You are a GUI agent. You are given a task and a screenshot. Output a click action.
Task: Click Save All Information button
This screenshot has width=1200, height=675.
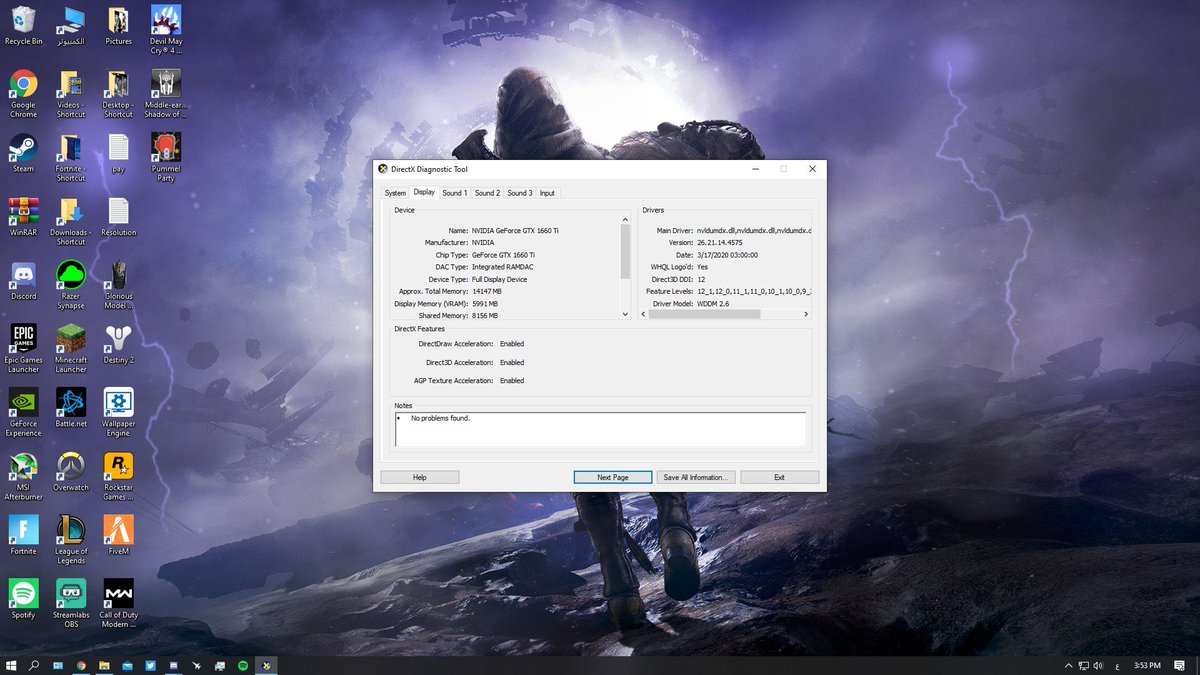[x=695, y=477]
